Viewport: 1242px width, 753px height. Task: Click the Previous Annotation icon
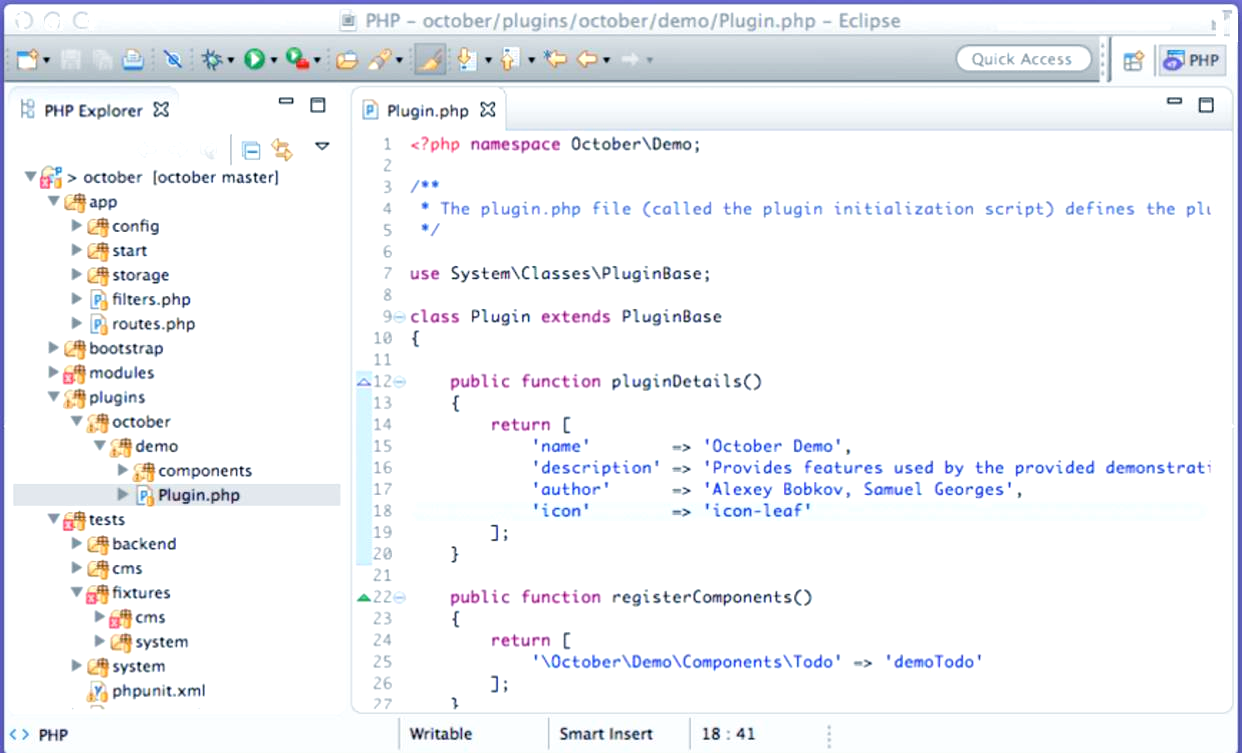(509, 60)
